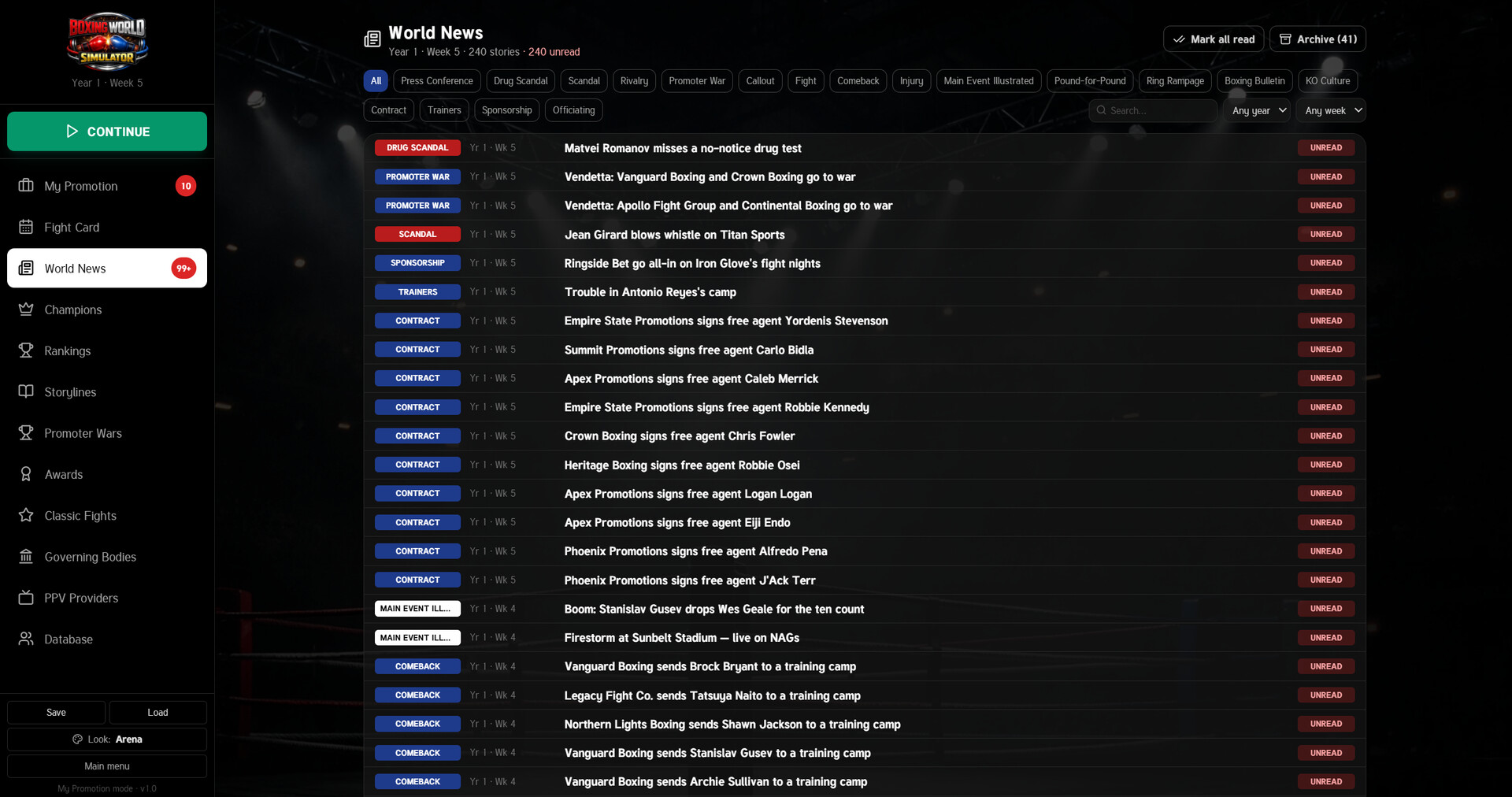Open the Any week dropdown

coord(1332,110)
